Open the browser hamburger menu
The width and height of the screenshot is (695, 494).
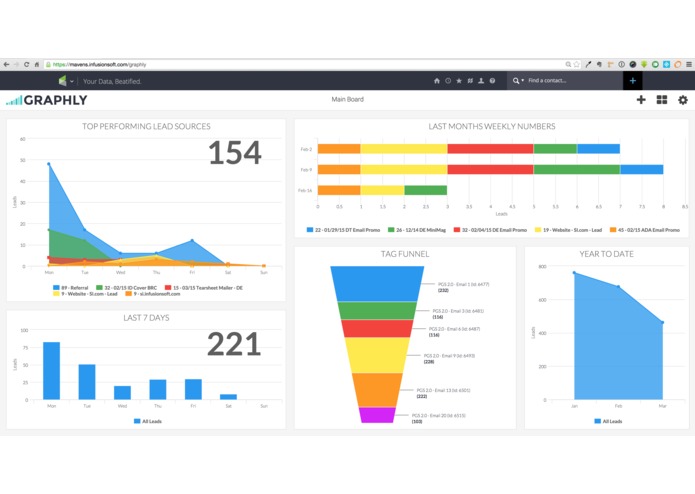click(x=689, y=64)
